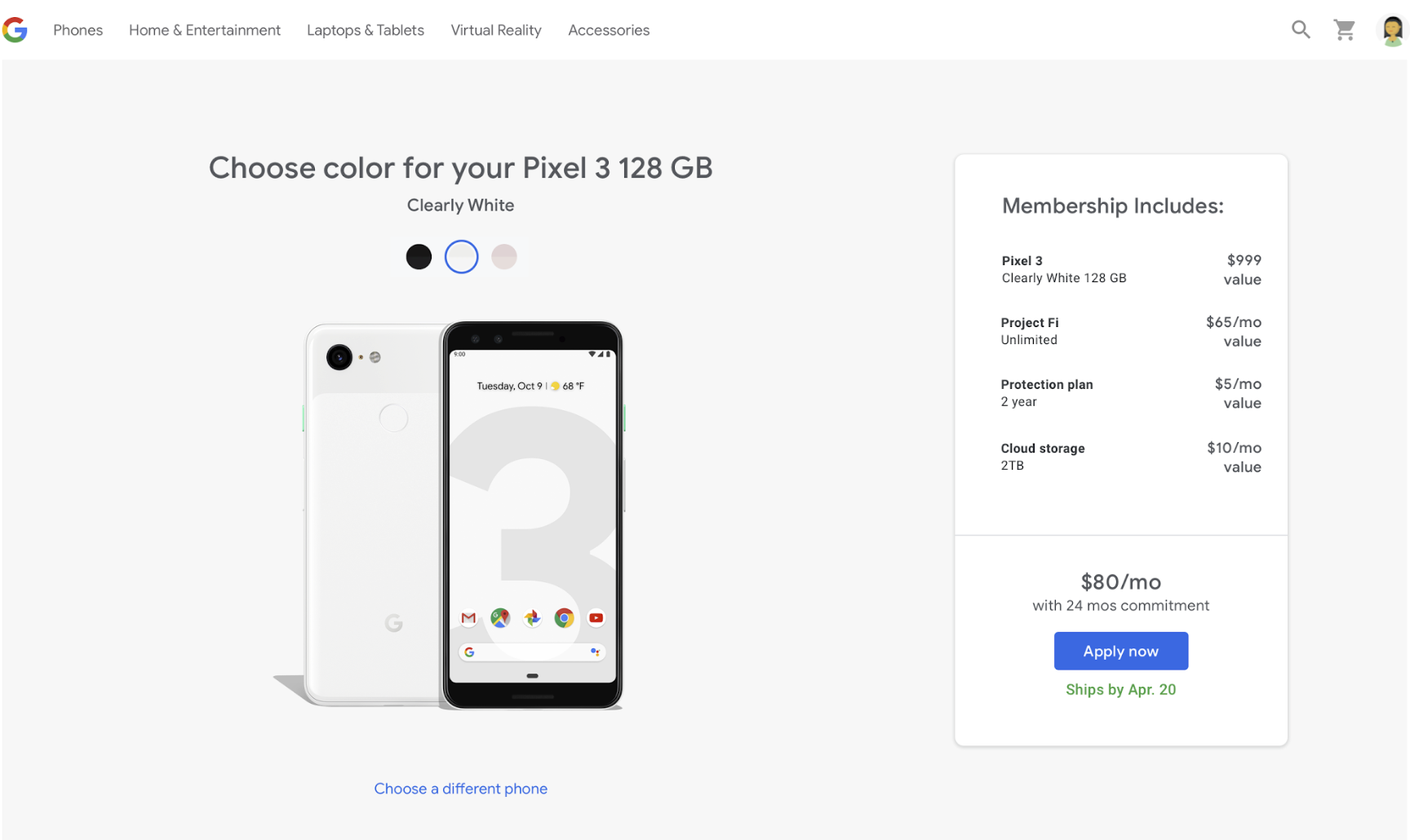Image resolution: width=1410 pixels, height=840 pixels.
Task: Open Home & Entertainment menu
Action: click(x=205, y=30)
